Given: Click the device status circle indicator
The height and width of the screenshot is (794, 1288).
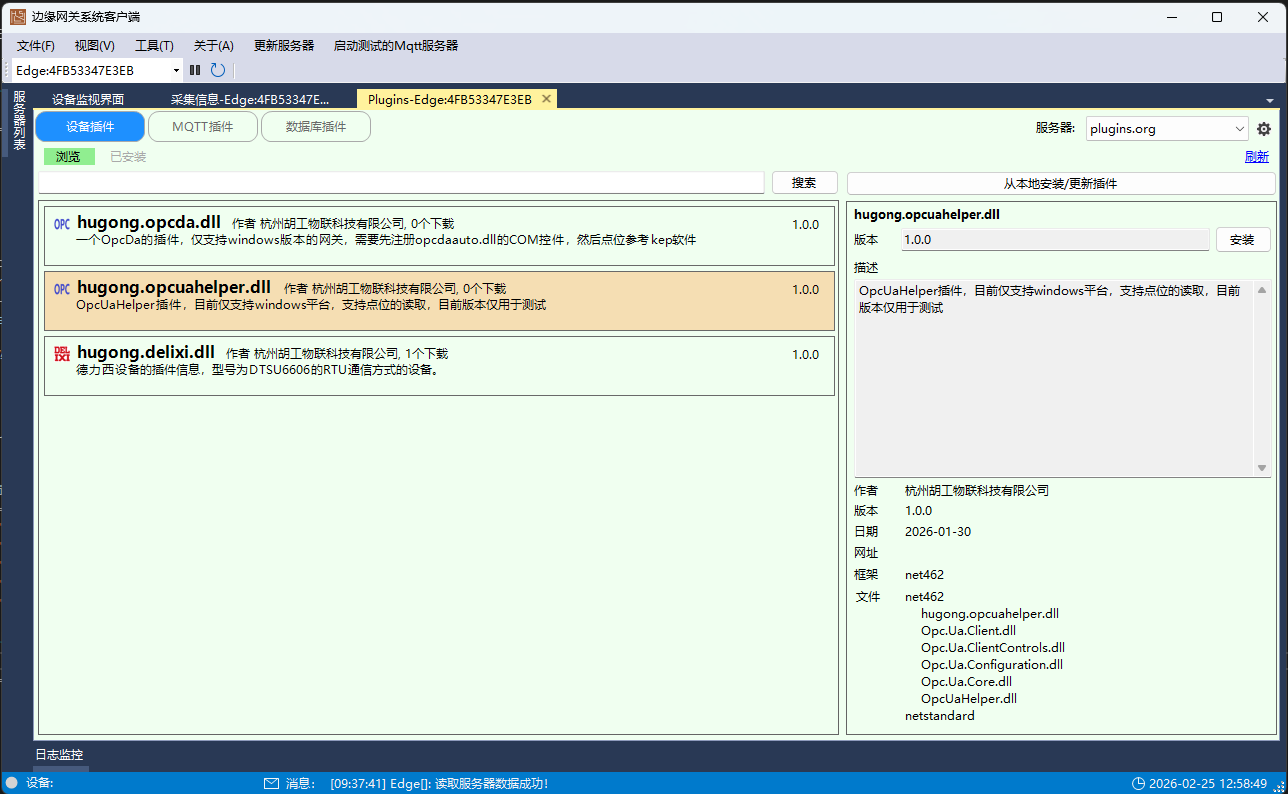Looking at the screenshot, I should tap(12, 783).
